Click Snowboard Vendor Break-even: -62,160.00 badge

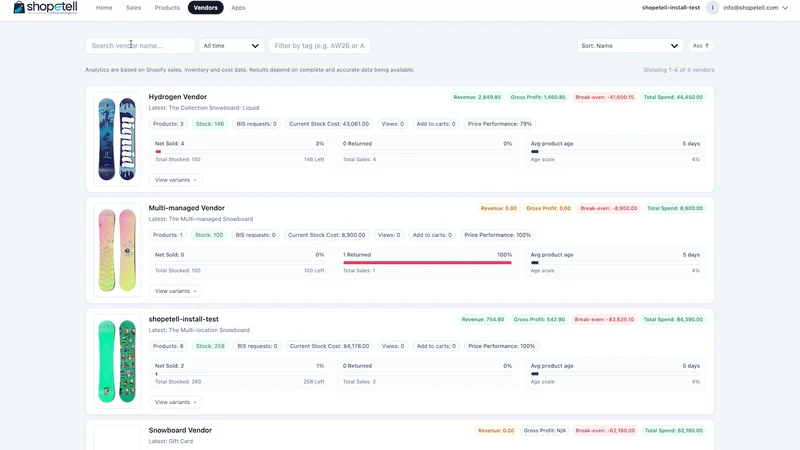point(605,431)
